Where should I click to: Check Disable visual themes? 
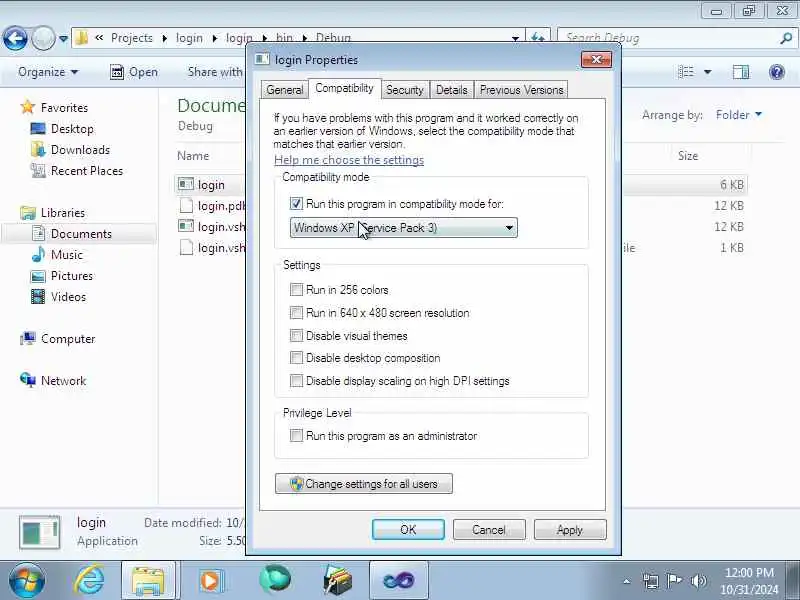[x=296, y=336]
